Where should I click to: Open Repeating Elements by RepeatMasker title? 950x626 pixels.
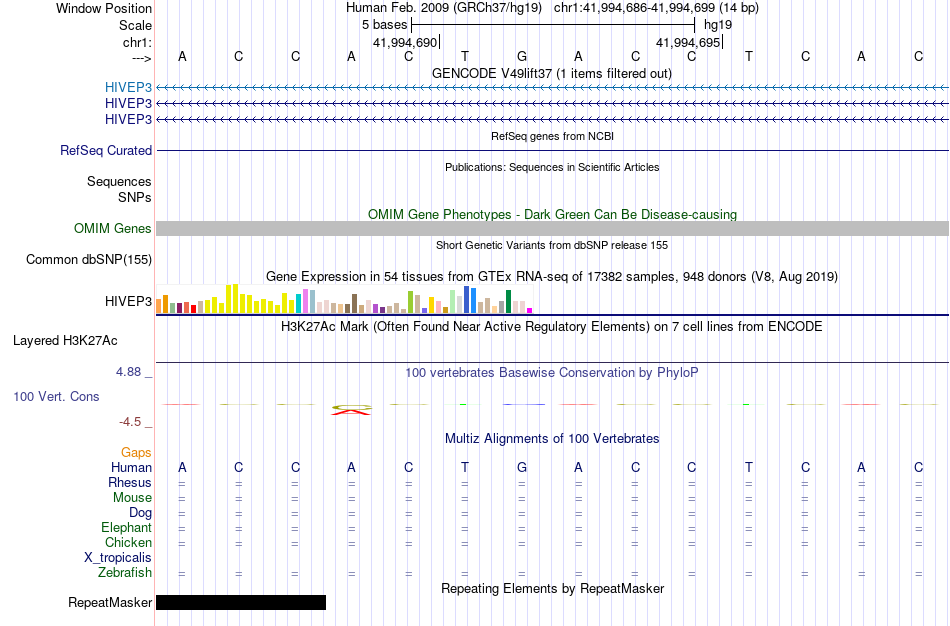(x=553, y=588)
